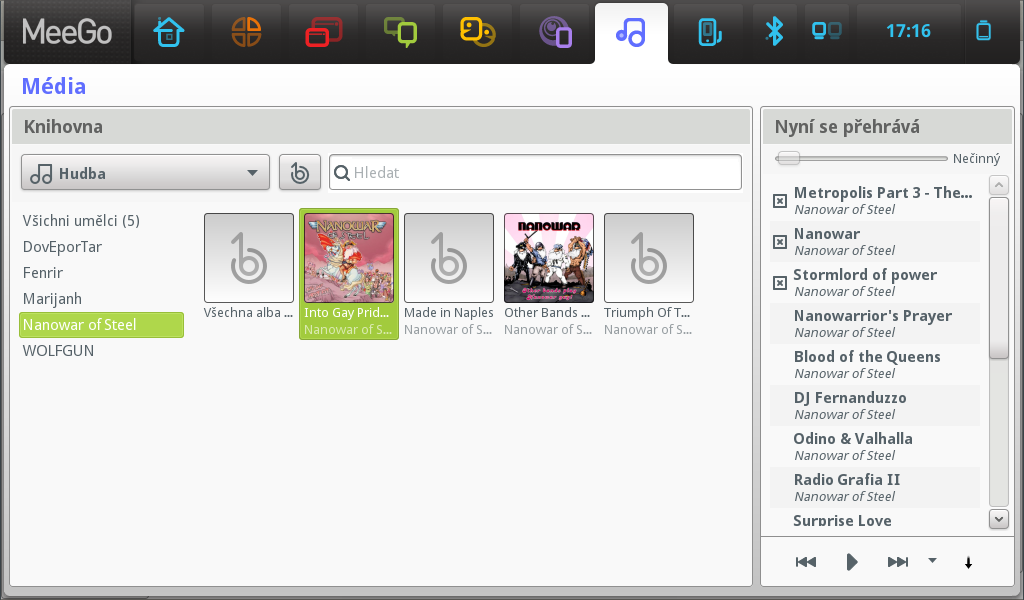Open Made in Naples album thumbnail
1024x600 pixels.
(x=449, y=258)
